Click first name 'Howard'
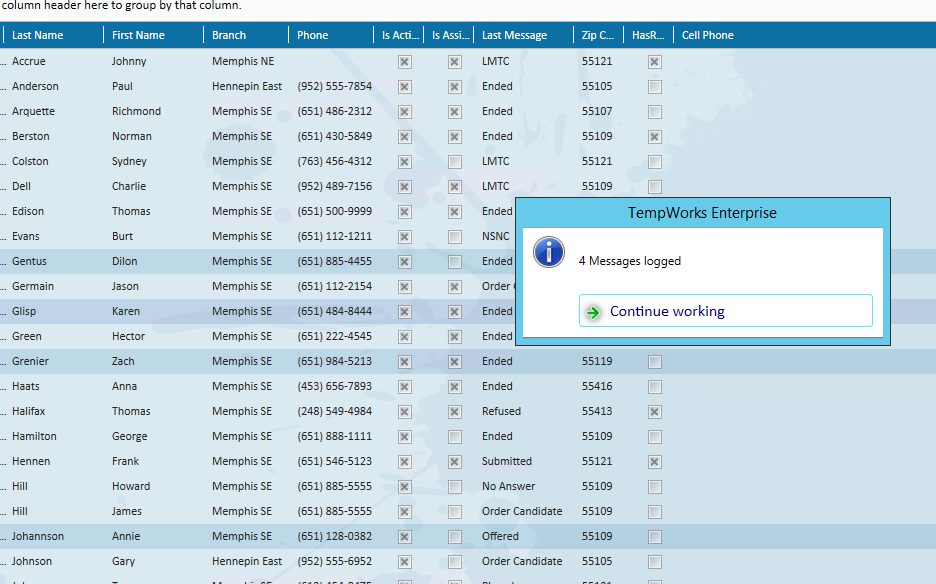 [131, 486]
